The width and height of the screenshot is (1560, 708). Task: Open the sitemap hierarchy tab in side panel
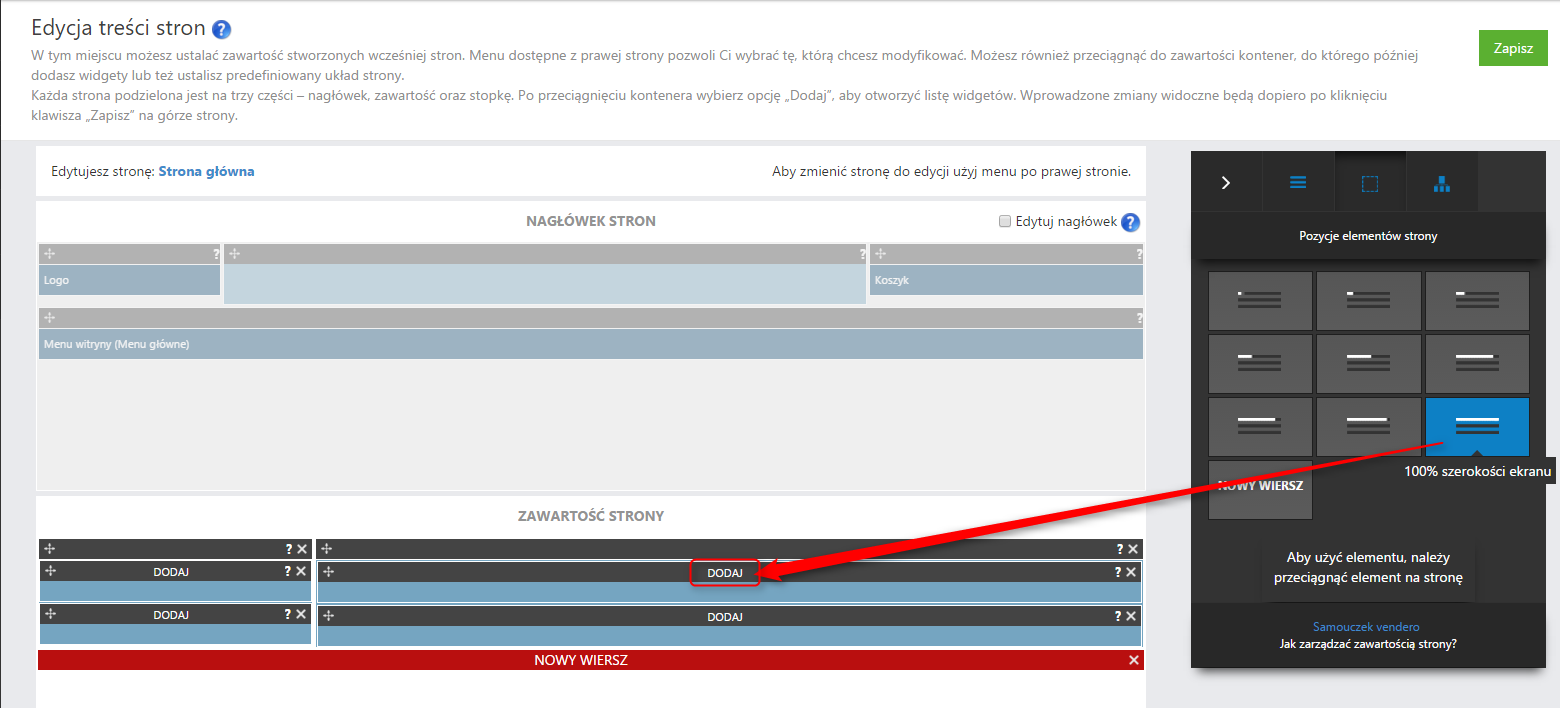[x=1441, y=183]
